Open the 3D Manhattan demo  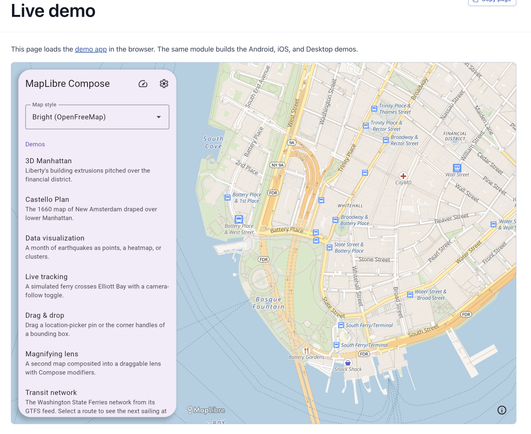(97, 170)
